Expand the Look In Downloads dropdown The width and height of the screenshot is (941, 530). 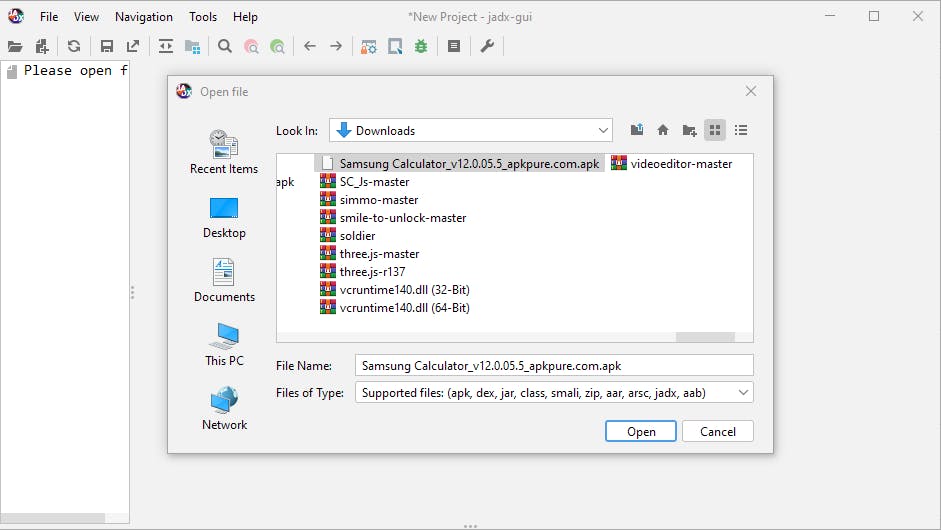point(470,130)
